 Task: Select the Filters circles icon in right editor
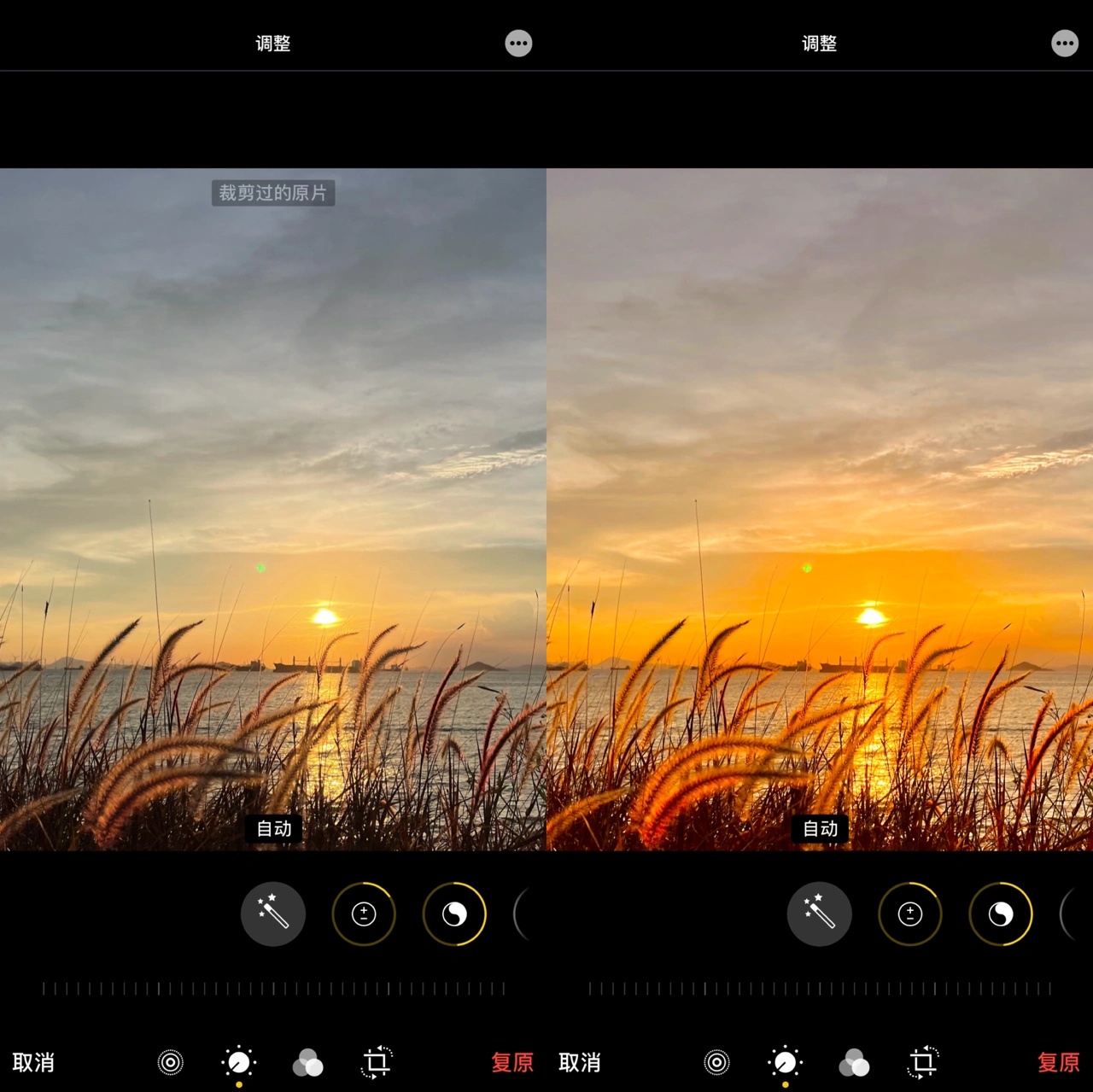point(854,1063)
